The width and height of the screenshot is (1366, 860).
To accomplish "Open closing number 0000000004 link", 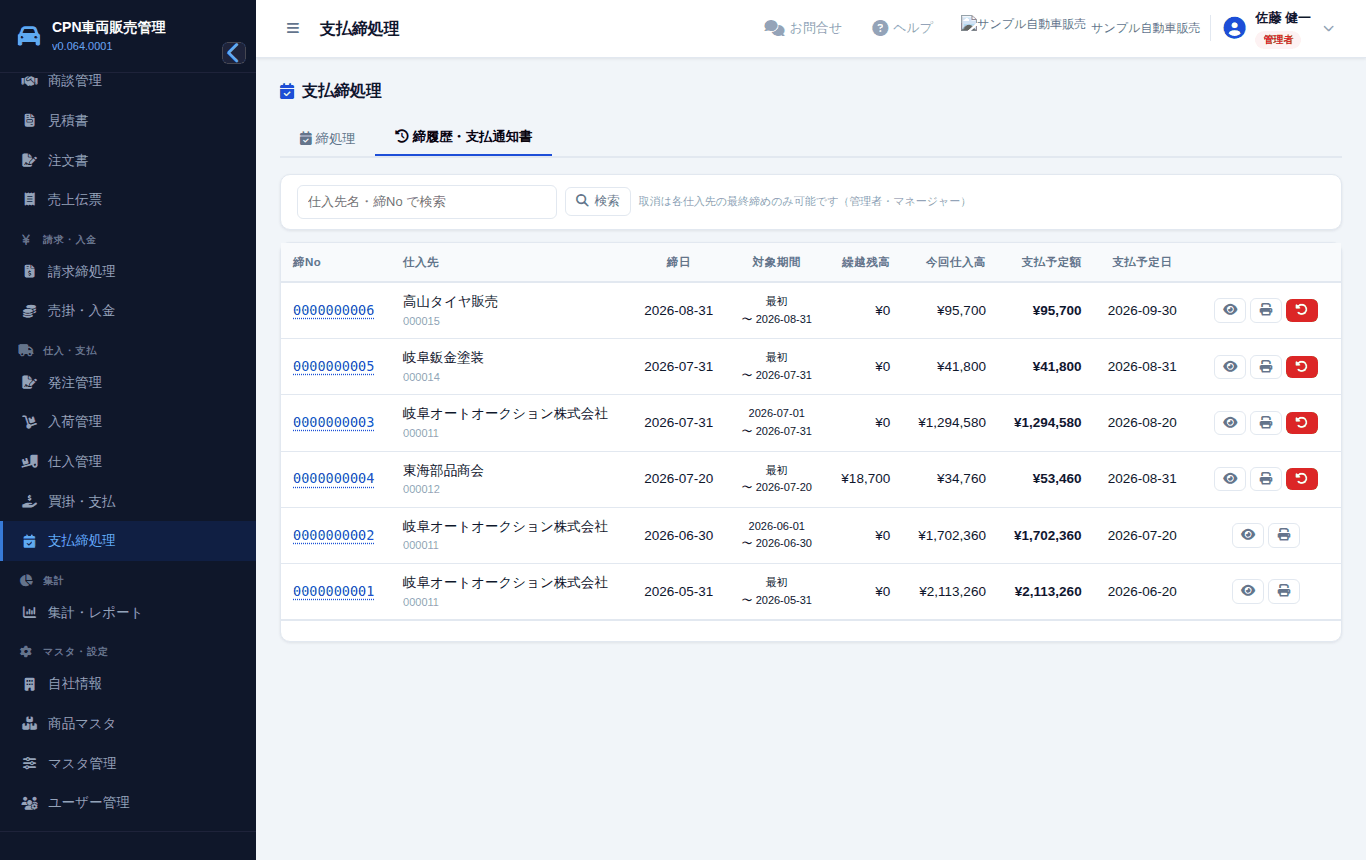I will point(333,479).
